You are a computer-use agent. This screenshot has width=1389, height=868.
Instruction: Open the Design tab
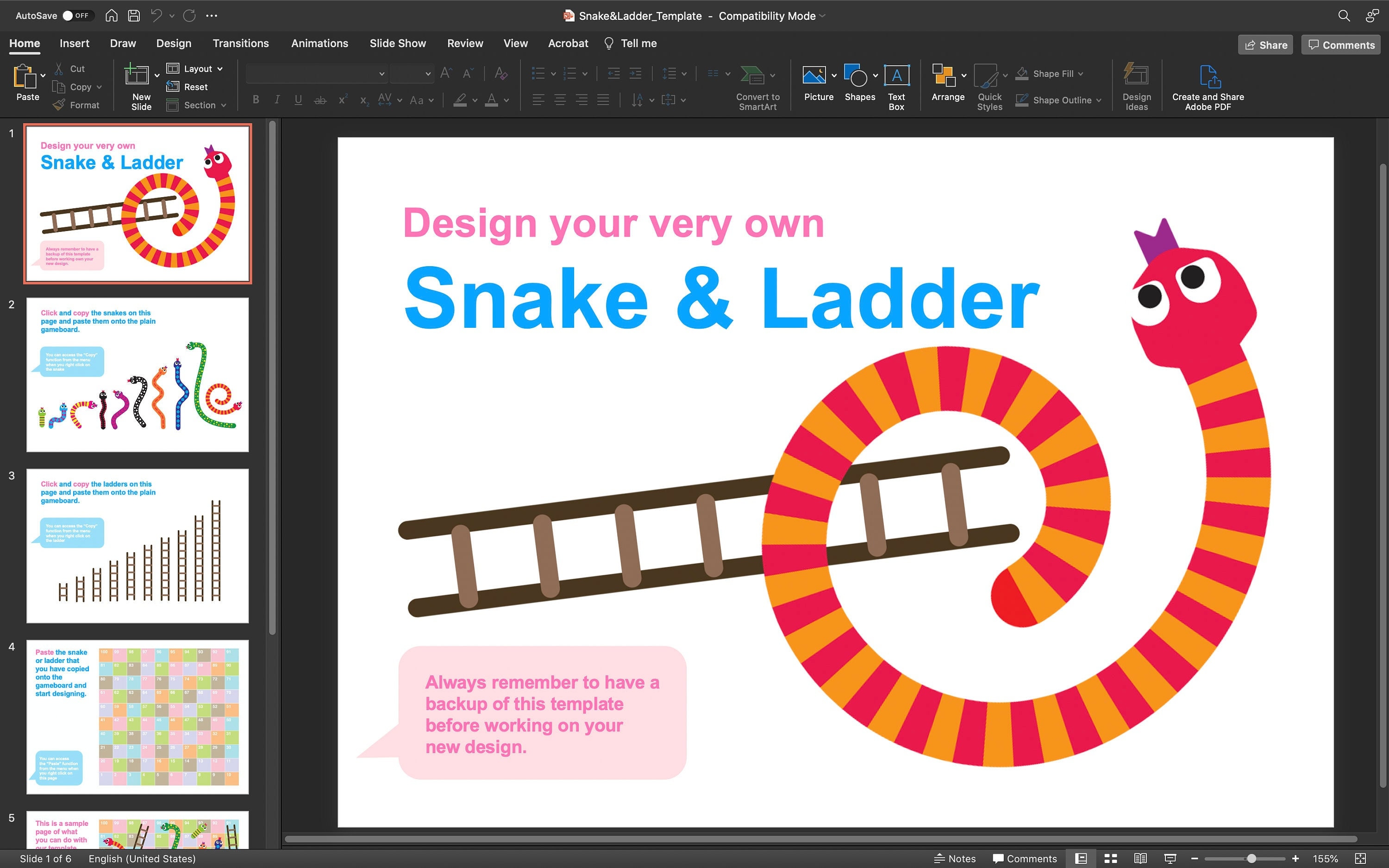click(173, 43)
